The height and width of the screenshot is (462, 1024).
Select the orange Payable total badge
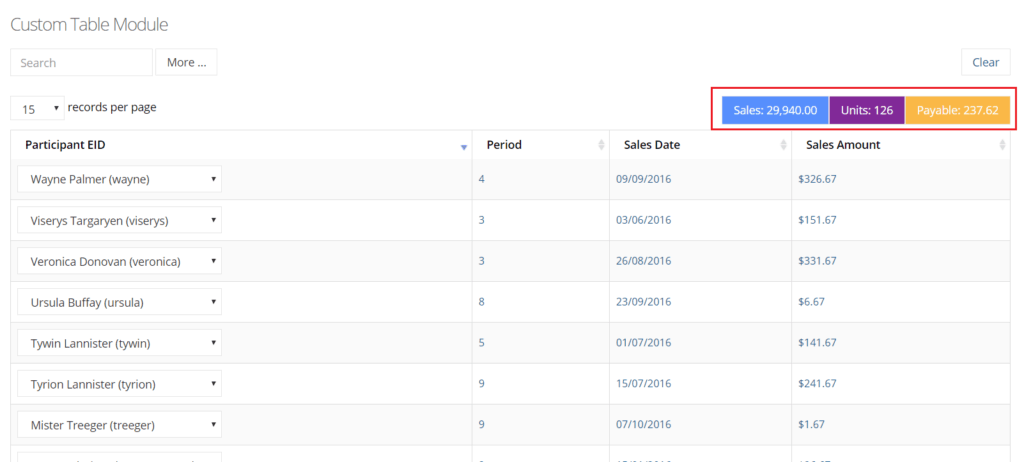coord(957,110)
